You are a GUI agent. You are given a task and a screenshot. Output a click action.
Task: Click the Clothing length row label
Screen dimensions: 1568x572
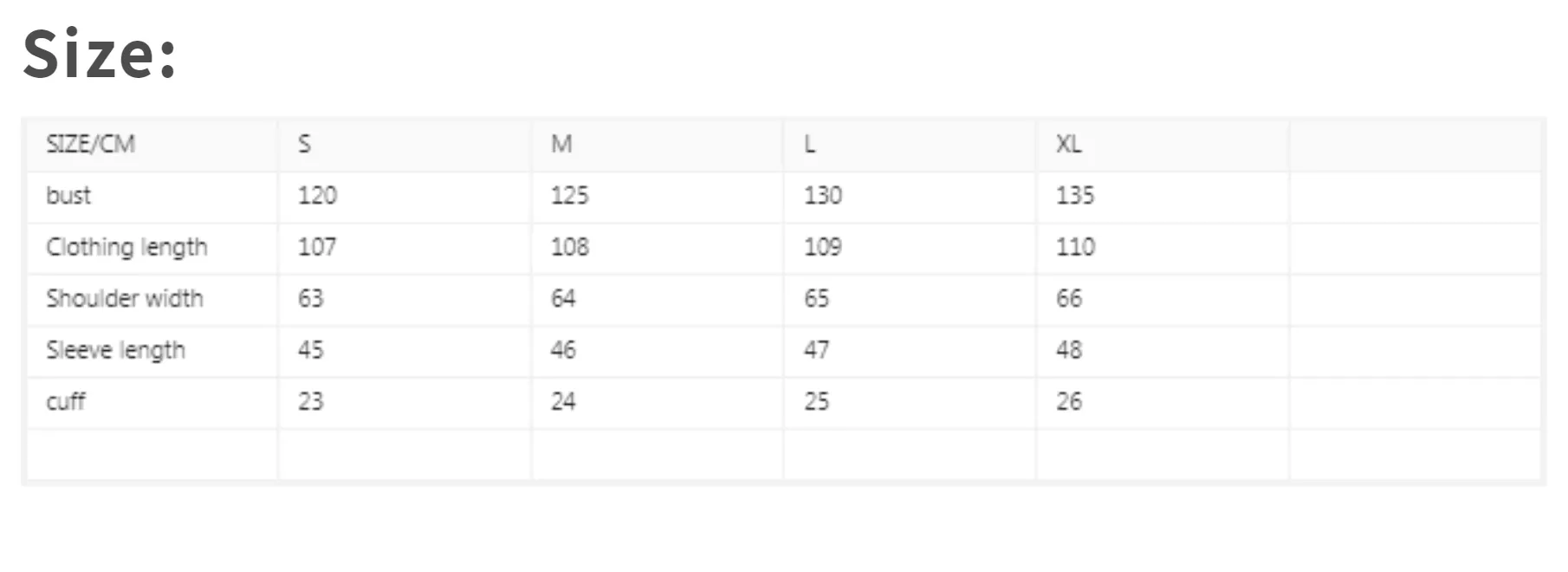pos(126,248)
